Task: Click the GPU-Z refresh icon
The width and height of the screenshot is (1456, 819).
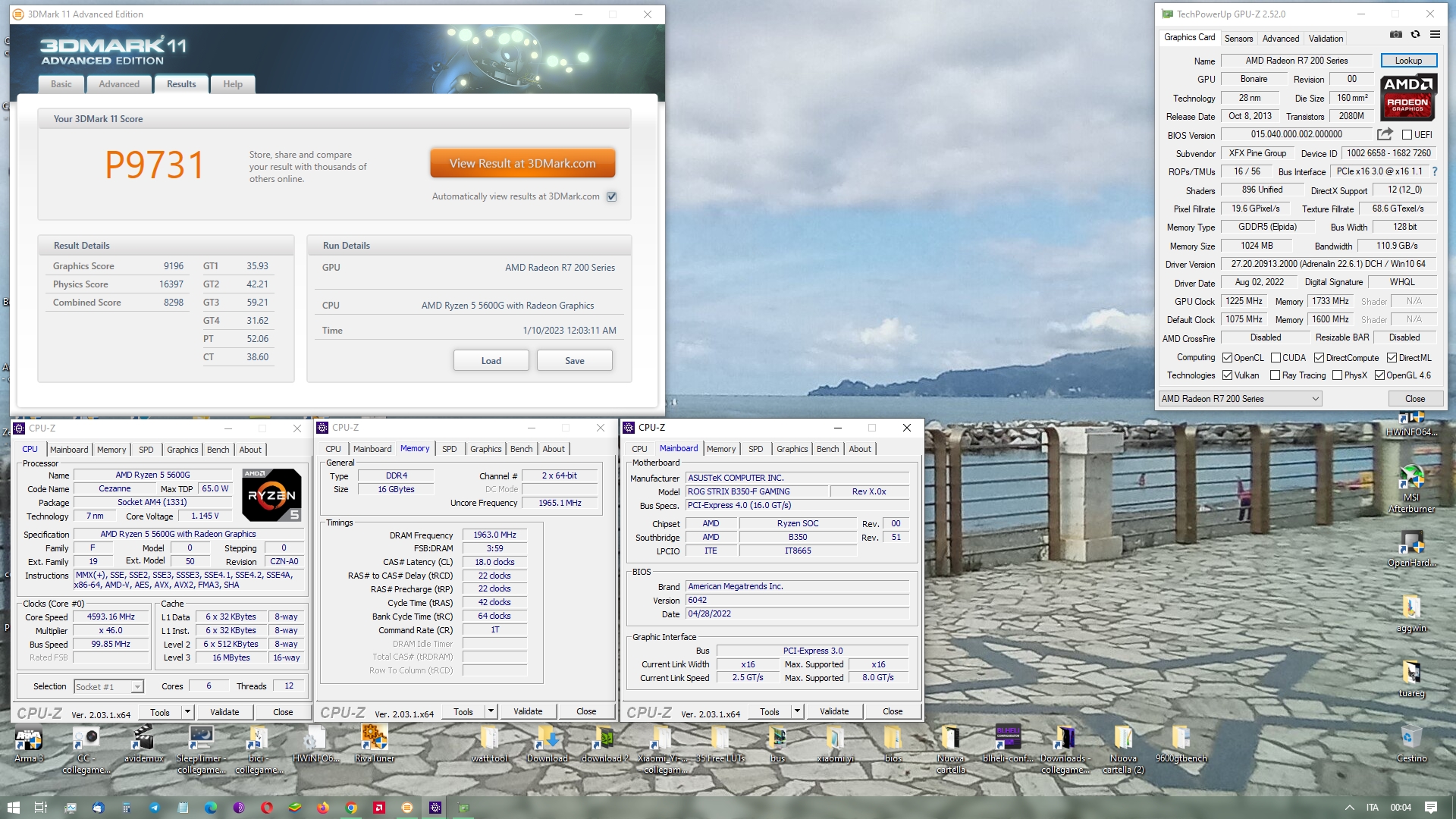Action: pos(1415,35)
